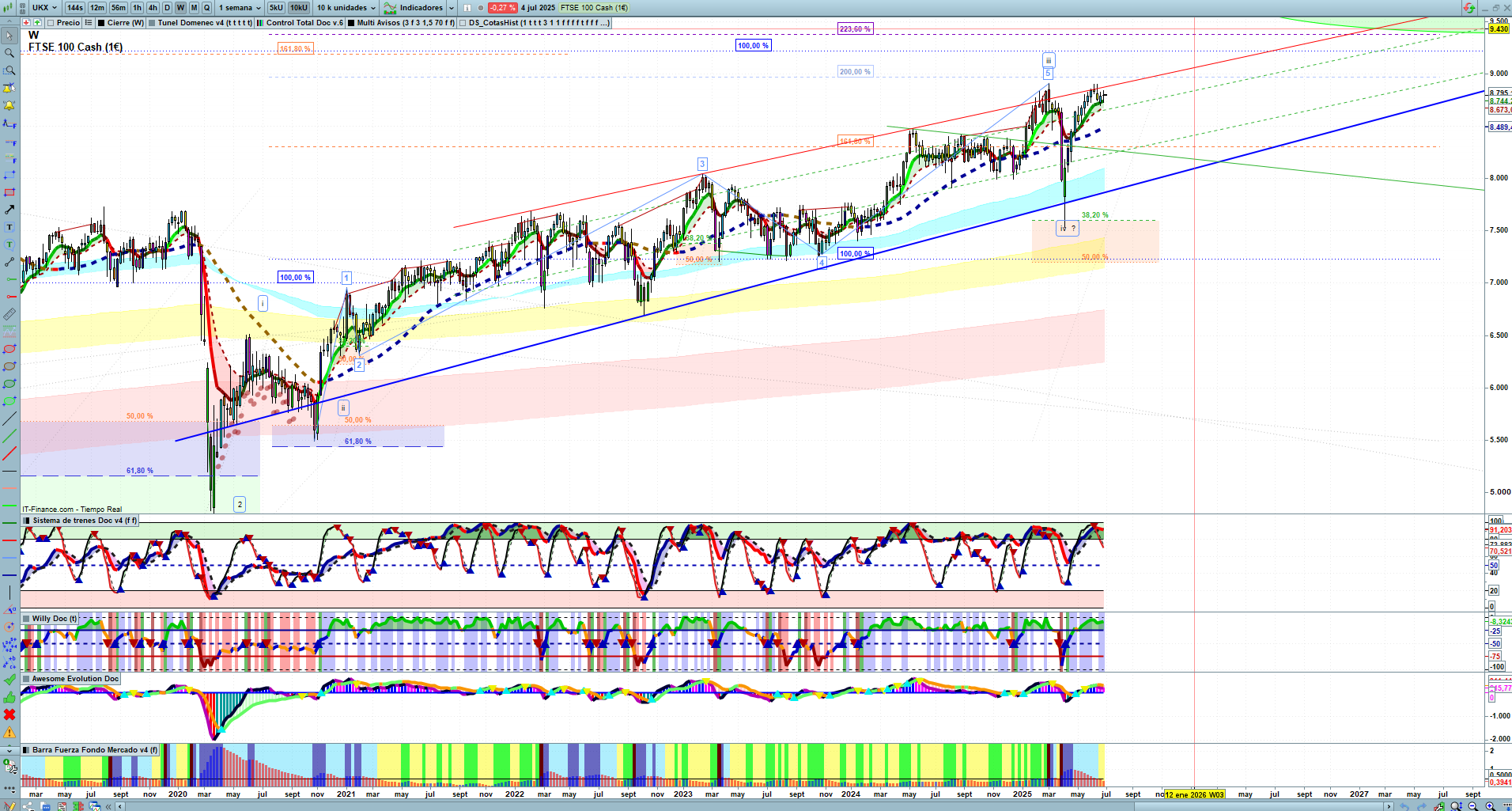Select the red diagonal line tool
Image resolution: width=1512 pixels, height=811 pixels.
pos(9,453)
